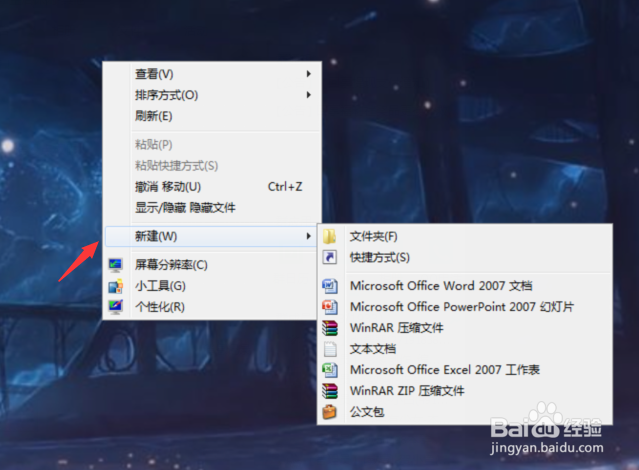Click the folder icon beside 文件夹(F)
639x470 pixels.
coord(329,236)
